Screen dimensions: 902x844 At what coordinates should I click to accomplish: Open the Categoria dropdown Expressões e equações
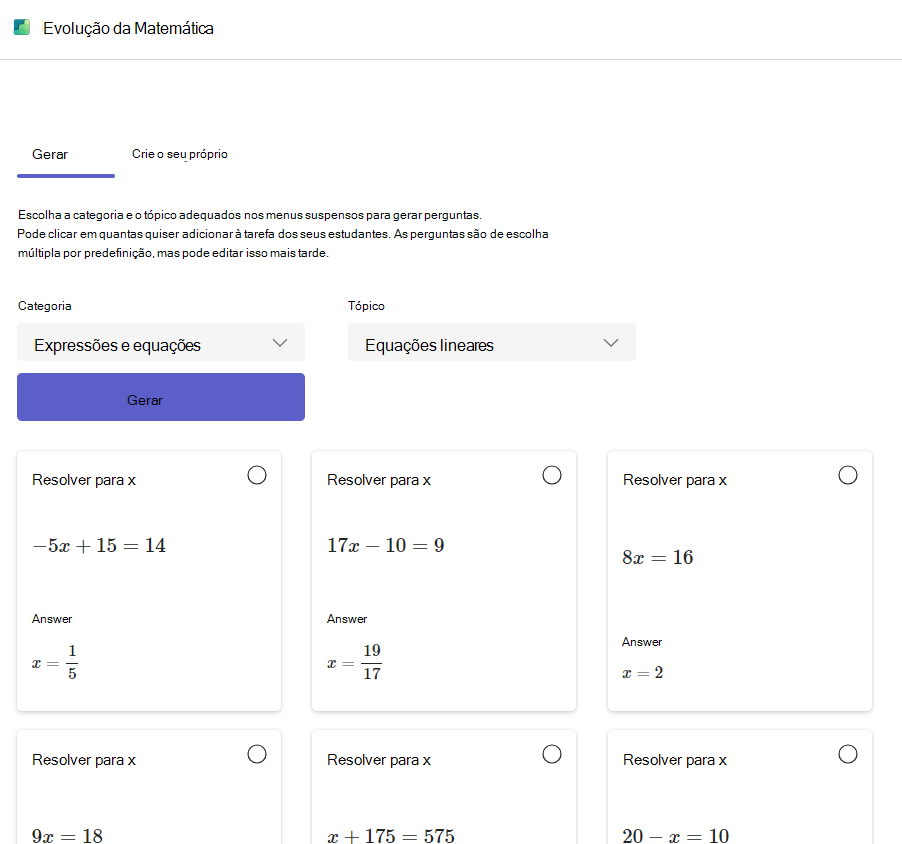(160, 342)
